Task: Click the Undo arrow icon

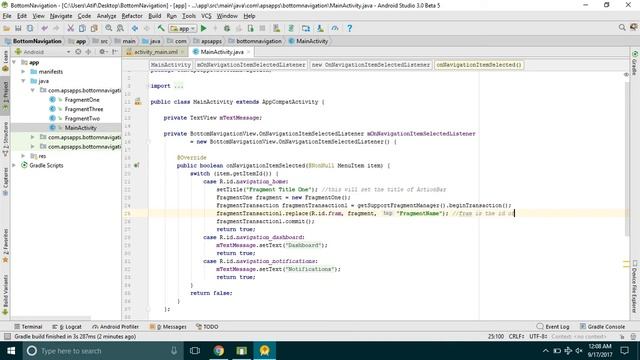Action: [x=44, y=28]
